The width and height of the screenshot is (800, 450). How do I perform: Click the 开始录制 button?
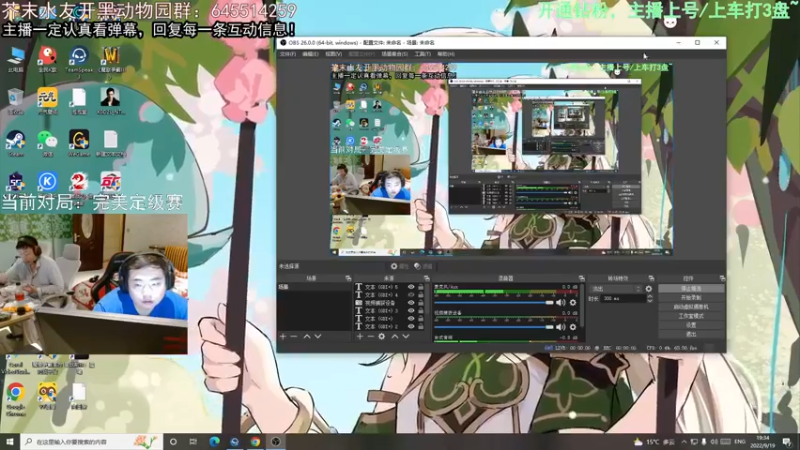691,298
